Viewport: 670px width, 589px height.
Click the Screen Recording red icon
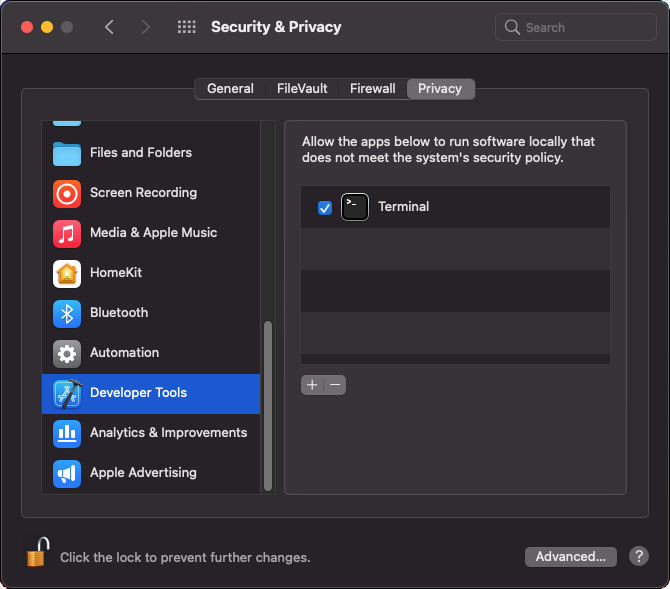pyautogui.click(x=67, y=193)
